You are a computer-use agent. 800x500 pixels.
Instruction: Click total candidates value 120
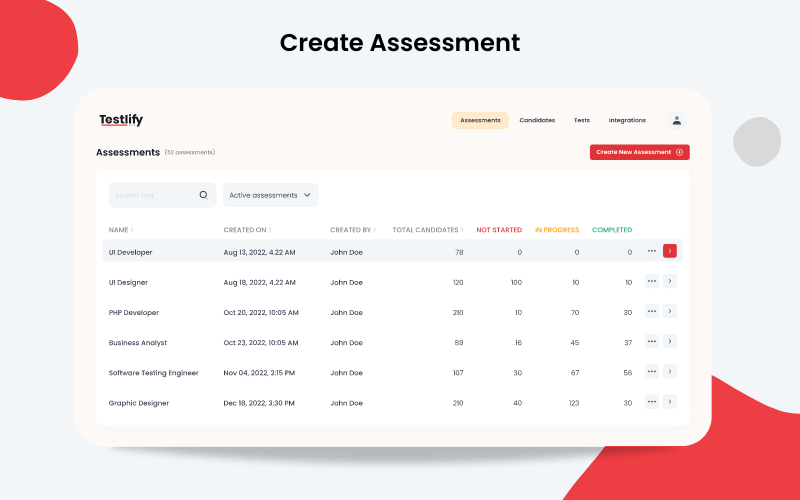(x=458, y=282)
